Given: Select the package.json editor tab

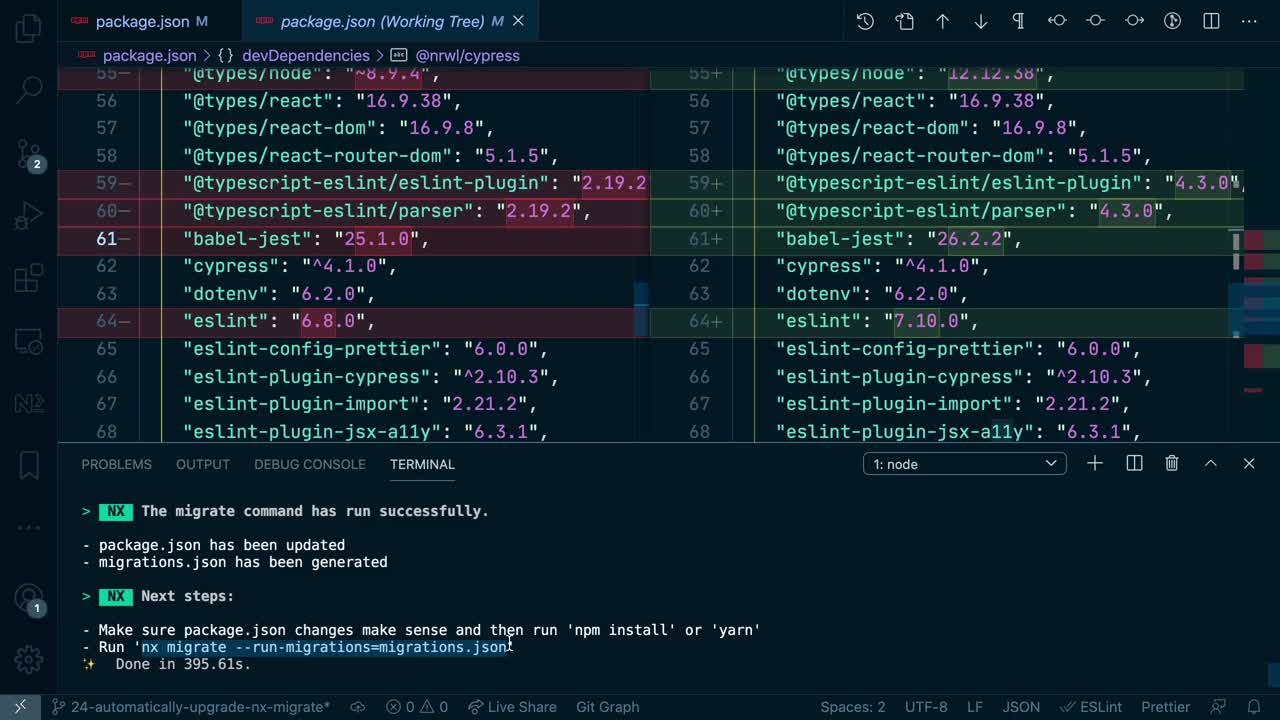Looking at the screenshot, I should [x=140, y=20].
